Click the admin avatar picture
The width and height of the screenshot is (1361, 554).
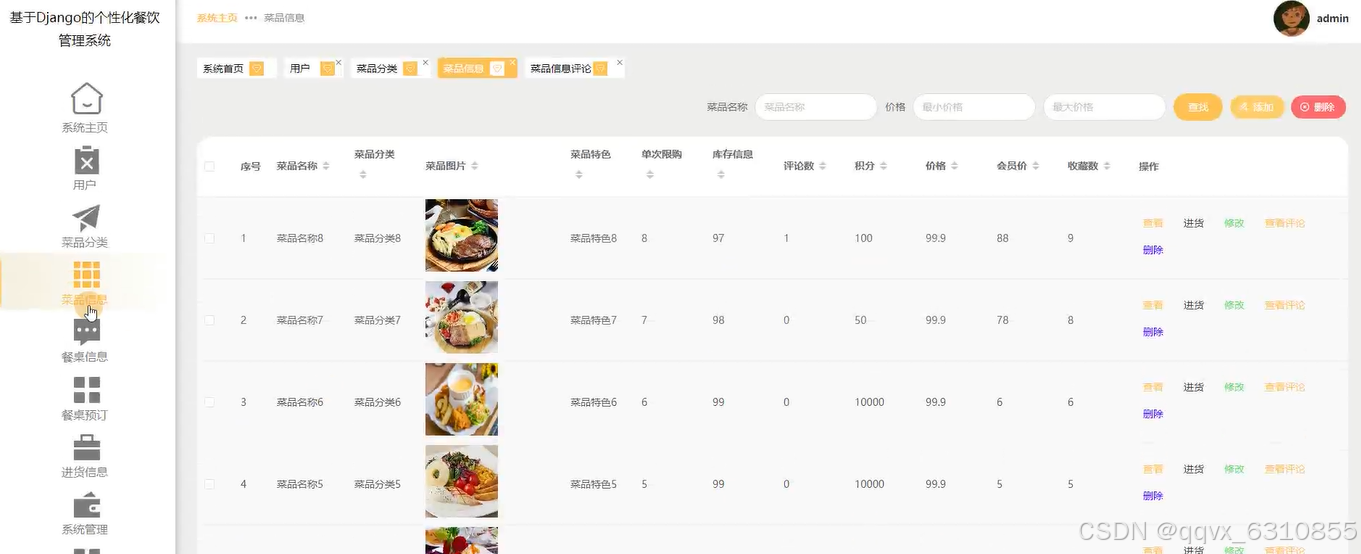tap(1291, 18)
